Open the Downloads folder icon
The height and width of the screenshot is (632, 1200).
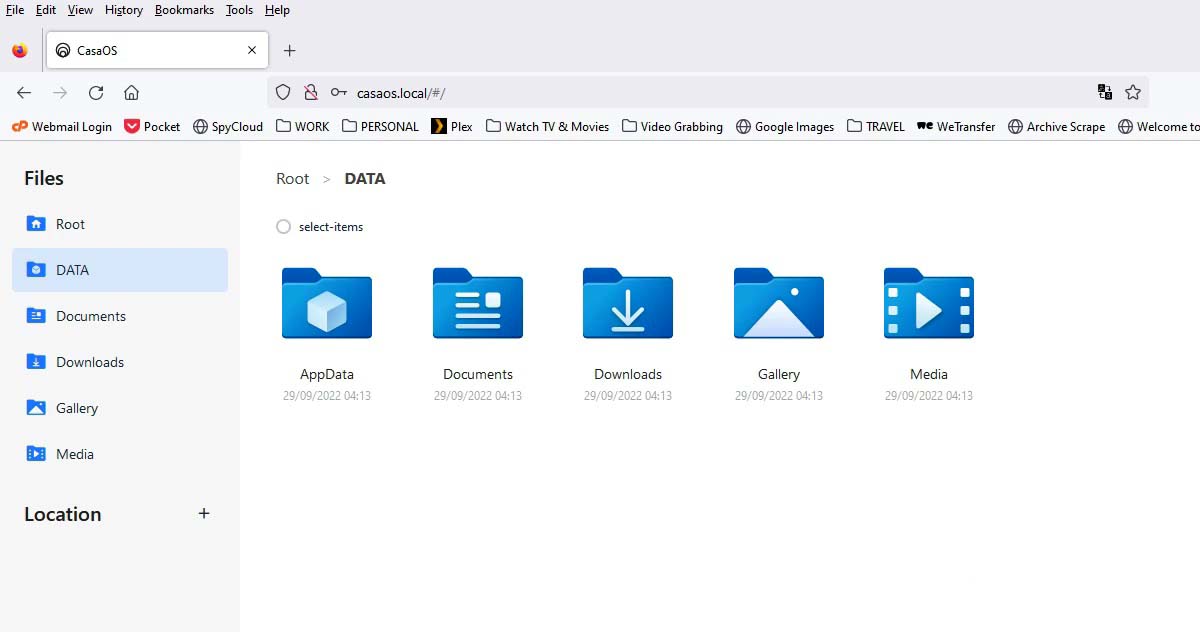pyautogui.click(x=627, y=304)
